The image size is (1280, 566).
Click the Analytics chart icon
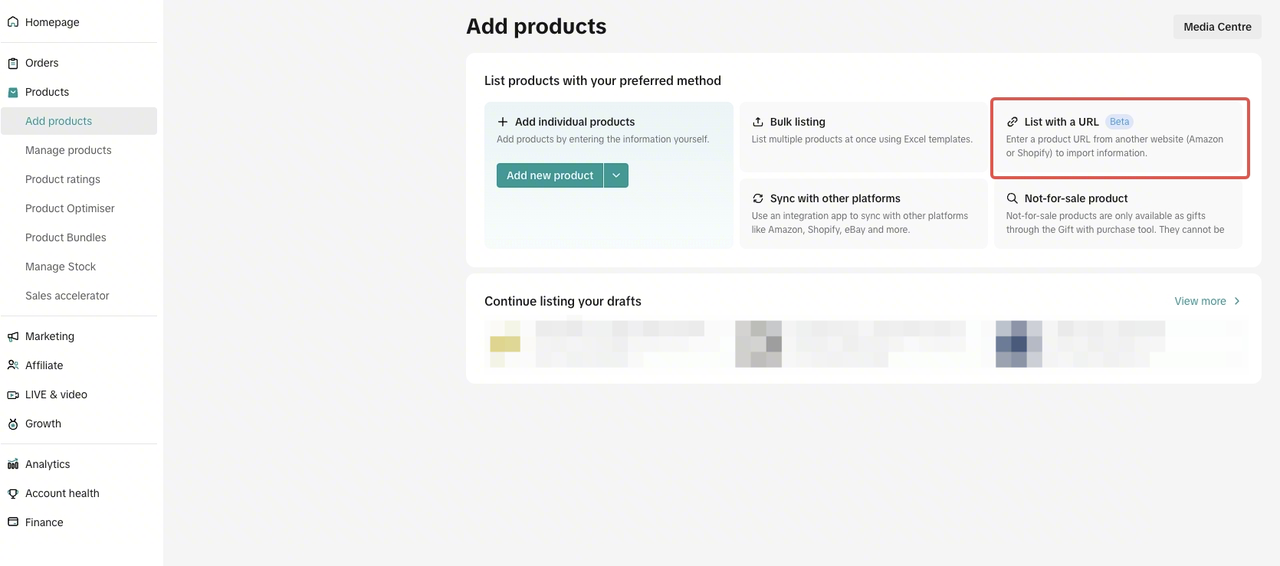coord(13,464)
